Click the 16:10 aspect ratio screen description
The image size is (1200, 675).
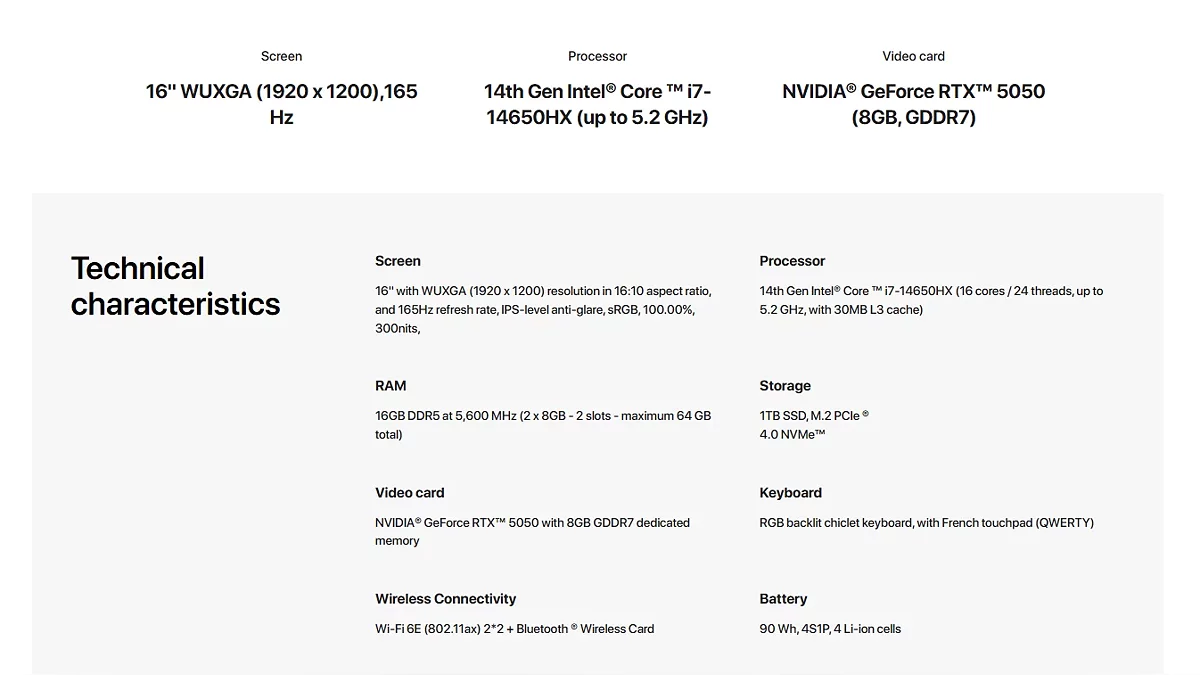point(543,309)
